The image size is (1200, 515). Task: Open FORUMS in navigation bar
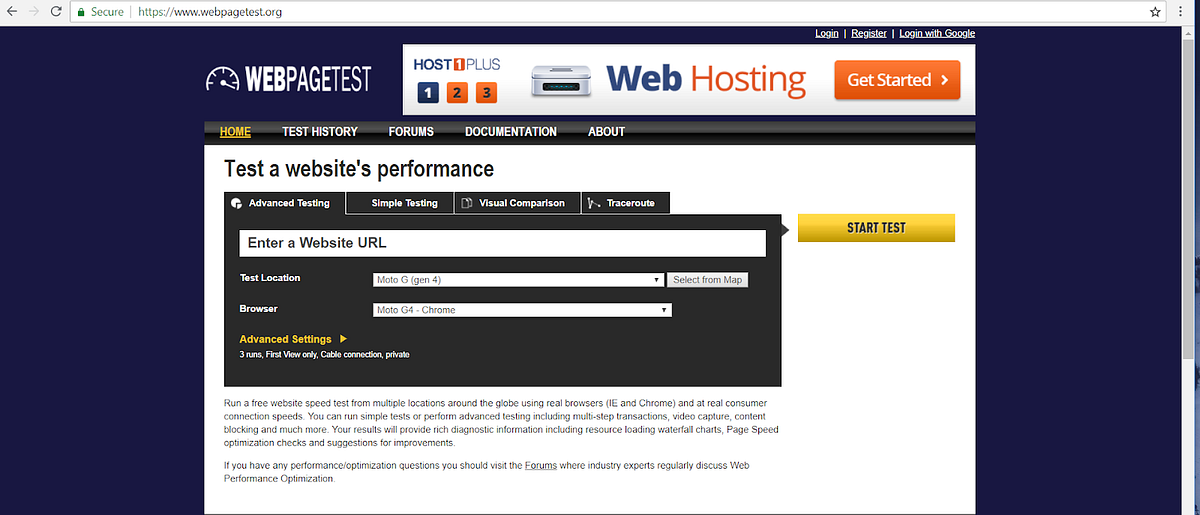point(411,132)
